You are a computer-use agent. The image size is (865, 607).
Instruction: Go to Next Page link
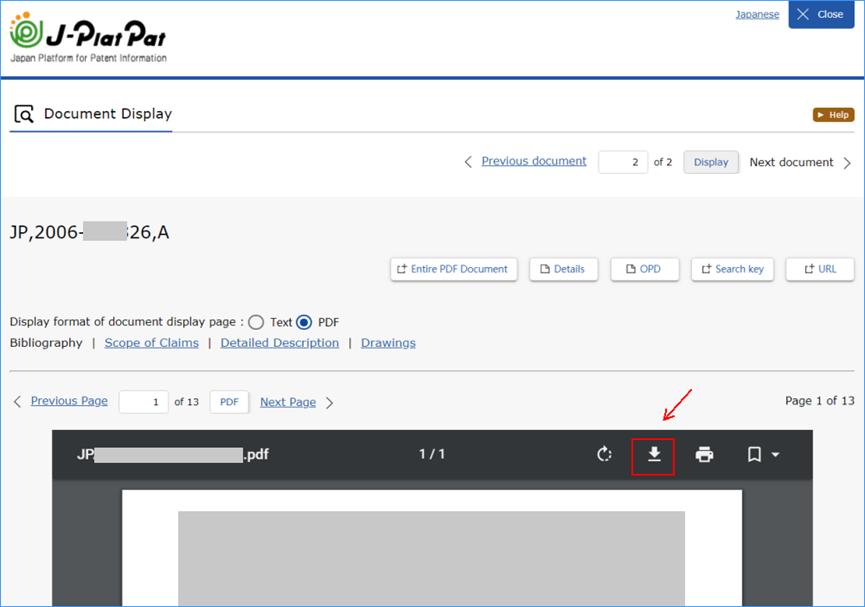tap(288, 402)
